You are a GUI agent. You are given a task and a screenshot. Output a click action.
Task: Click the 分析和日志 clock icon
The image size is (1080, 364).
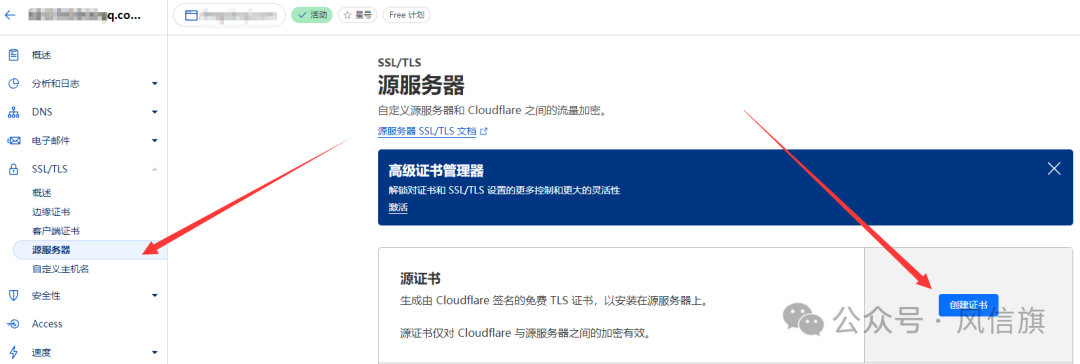click(x=13, y=83)
